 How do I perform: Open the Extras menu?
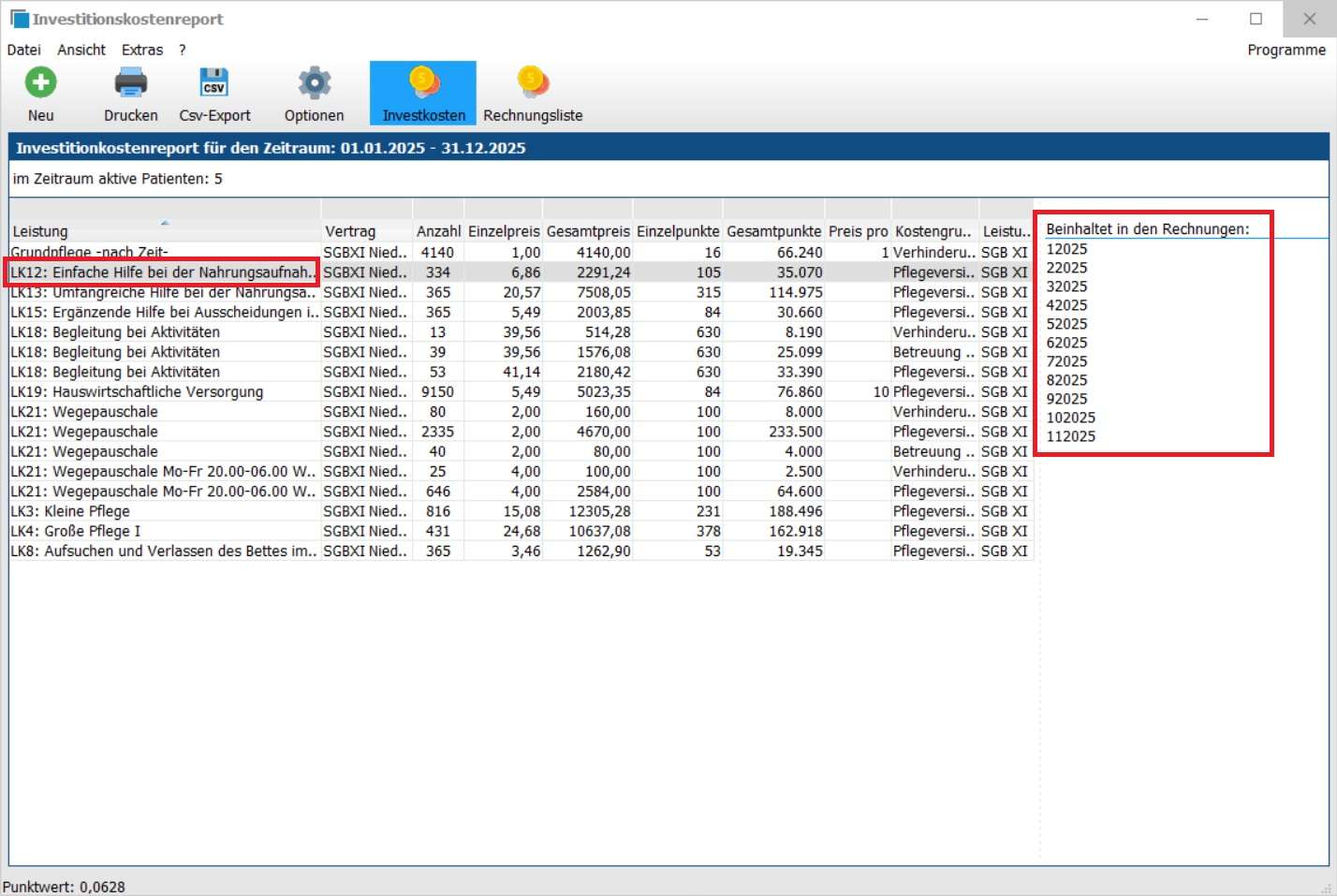click(x=142, y=50)
